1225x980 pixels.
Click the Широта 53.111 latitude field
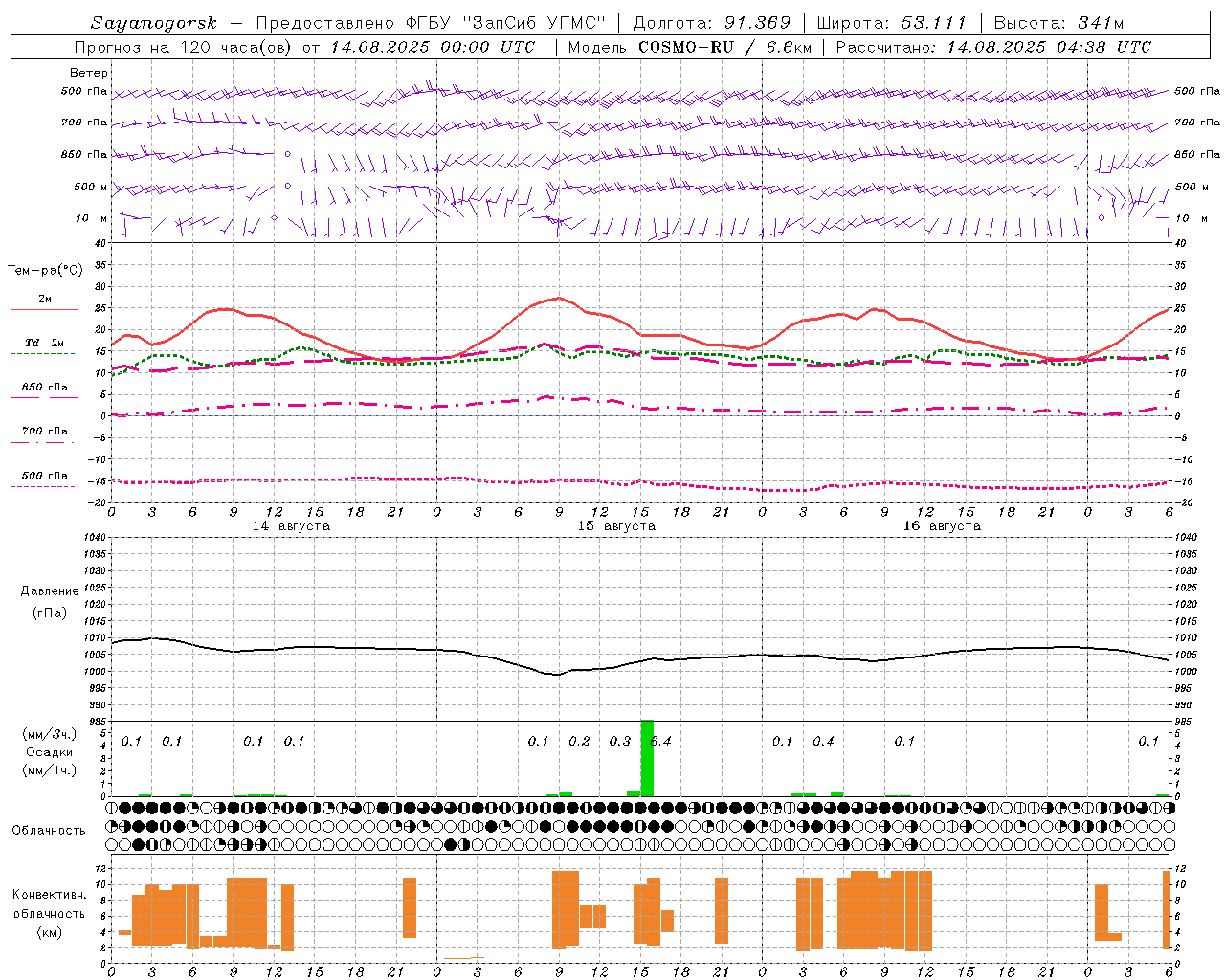coord(892,23)
